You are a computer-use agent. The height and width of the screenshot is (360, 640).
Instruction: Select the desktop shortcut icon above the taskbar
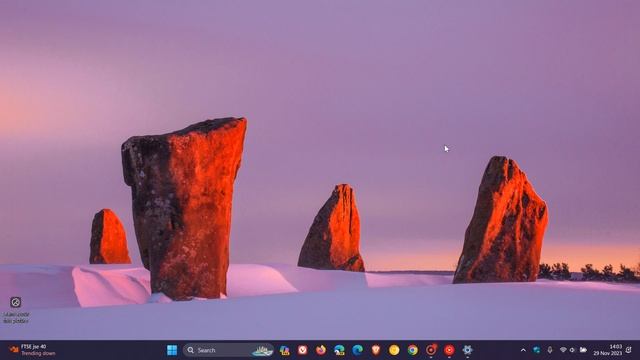coord(16,309)
